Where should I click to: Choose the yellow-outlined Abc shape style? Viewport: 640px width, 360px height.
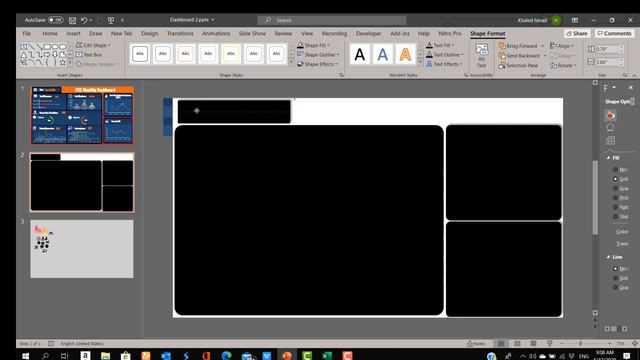pyautogui.click(x=231, y=53)
